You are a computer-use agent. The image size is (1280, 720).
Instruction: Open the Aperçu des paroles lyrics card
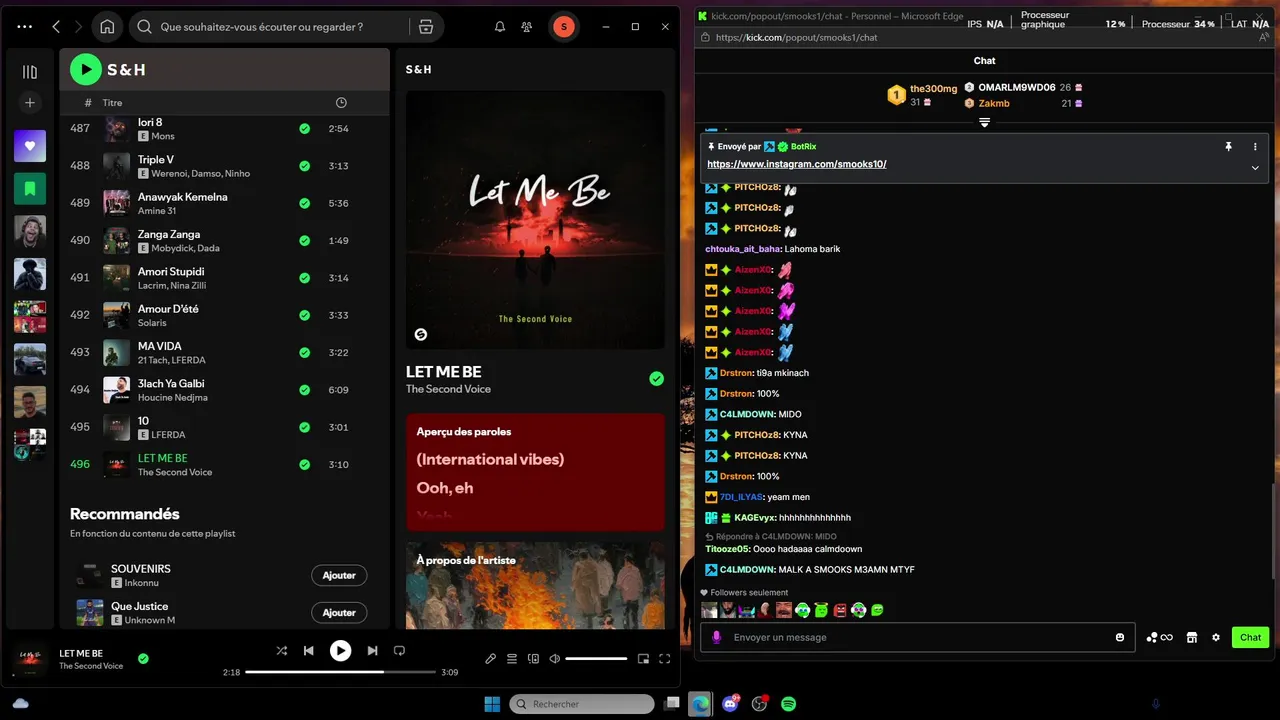[x=535, y=472]
